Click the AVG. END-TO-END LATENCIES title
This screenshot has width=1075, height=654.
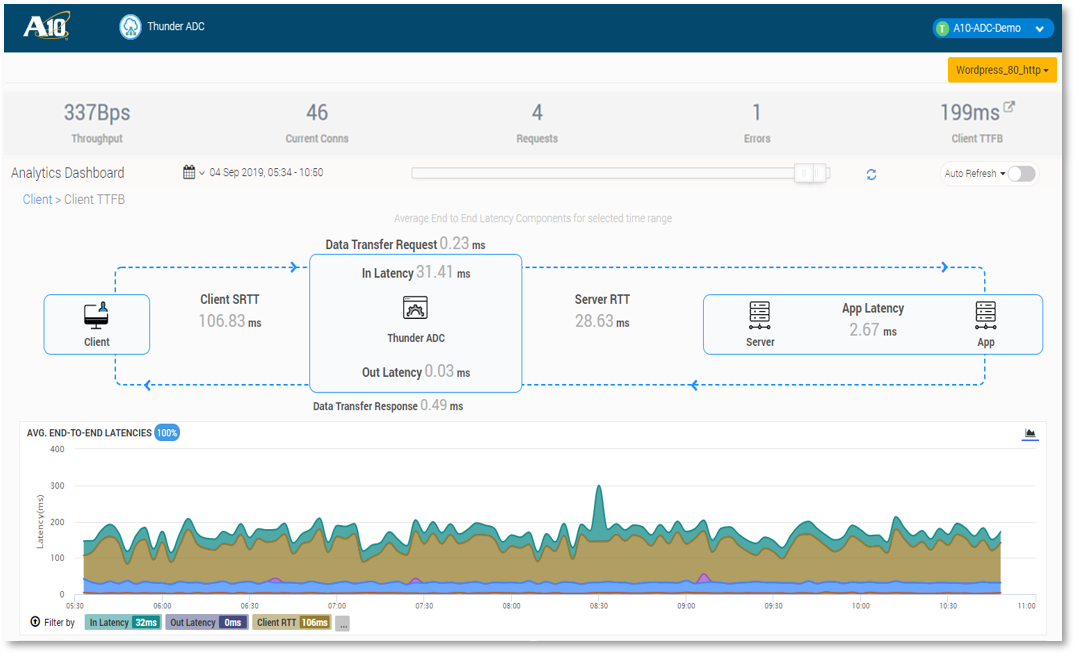point(89,433)
